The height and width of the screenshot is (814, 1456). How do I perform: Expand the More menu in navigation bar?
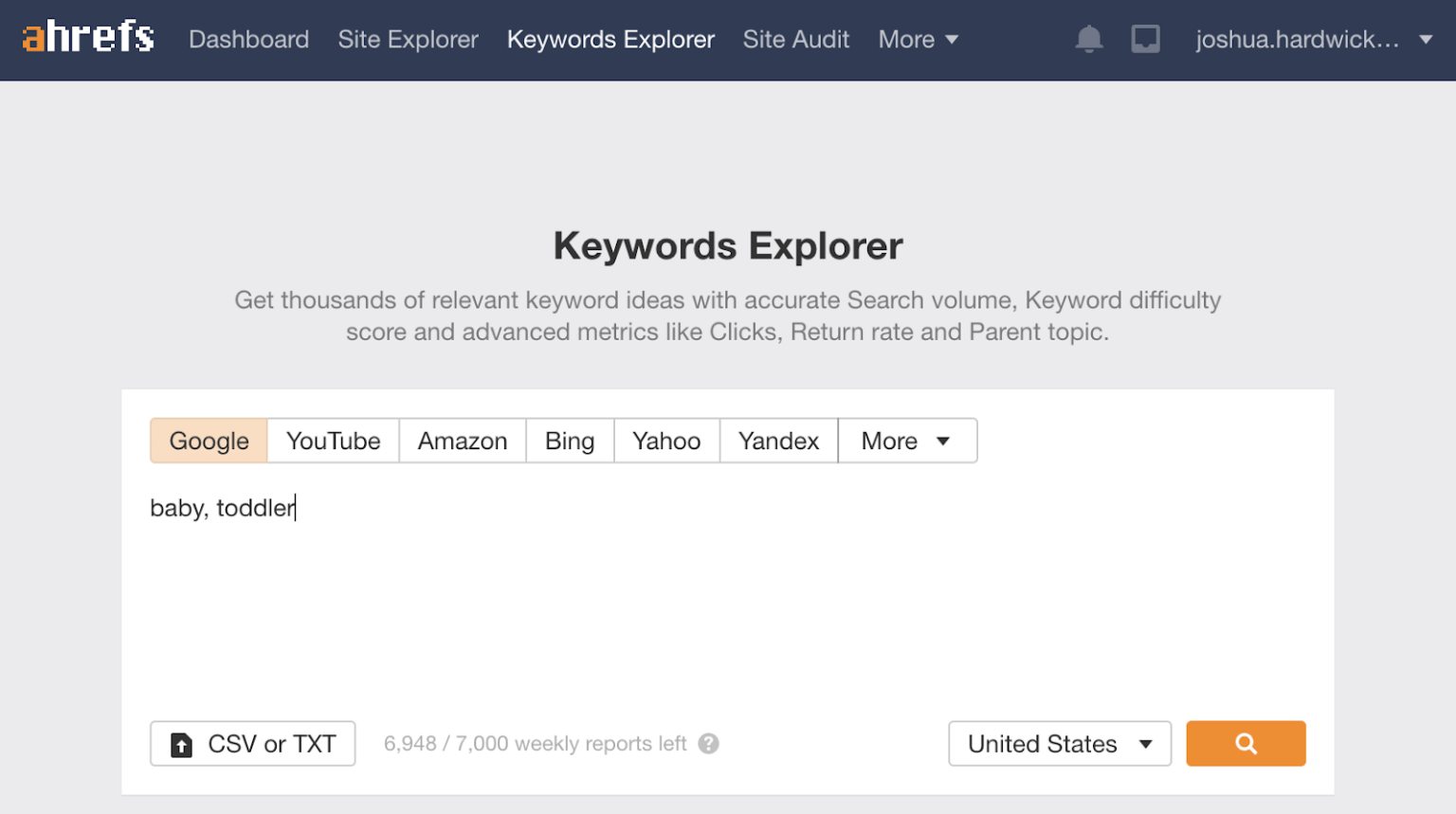[x=916, y=39]
